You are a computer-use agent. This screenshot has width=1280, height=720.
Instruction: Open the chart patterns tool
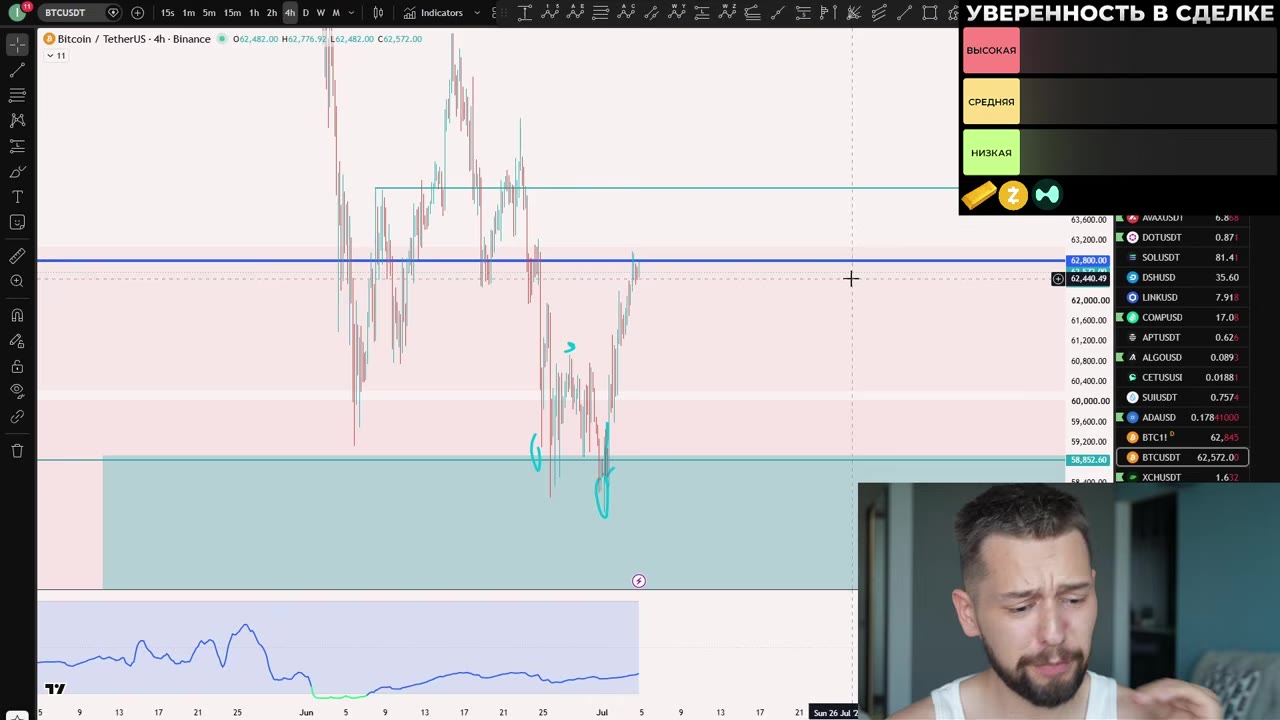tap(17, 120)
